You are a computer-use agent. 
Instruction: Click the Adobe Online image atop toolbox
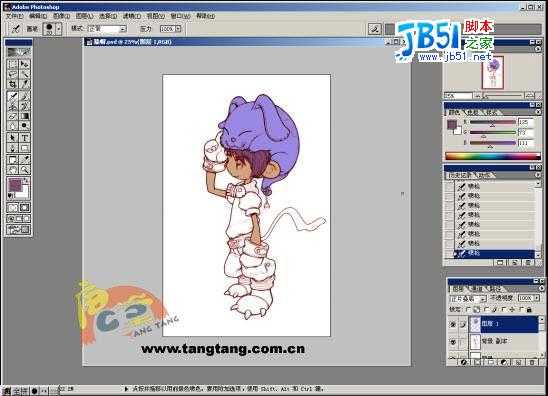(x=19, y=52)
